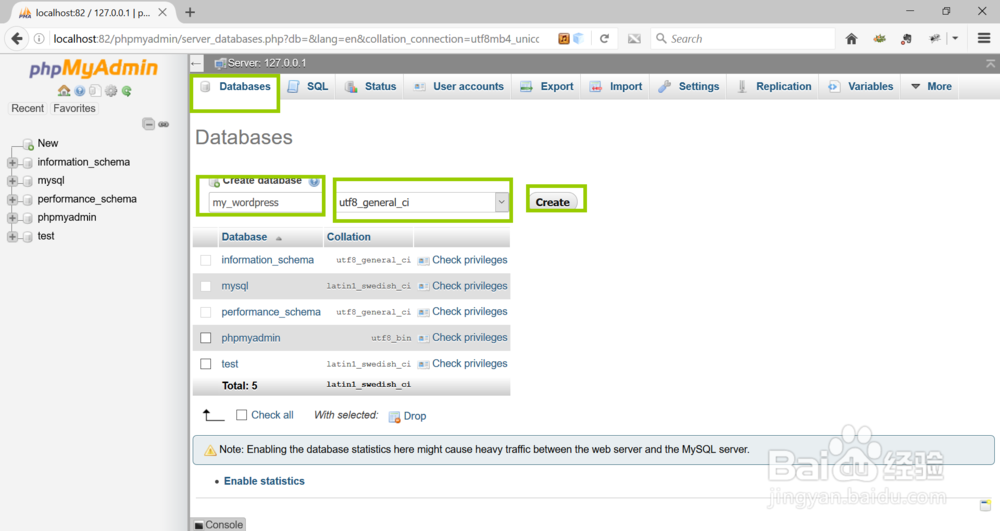Expand performance_schema in the navigation tree
This screenshot has width=1000, height=531.
[12, 200]
